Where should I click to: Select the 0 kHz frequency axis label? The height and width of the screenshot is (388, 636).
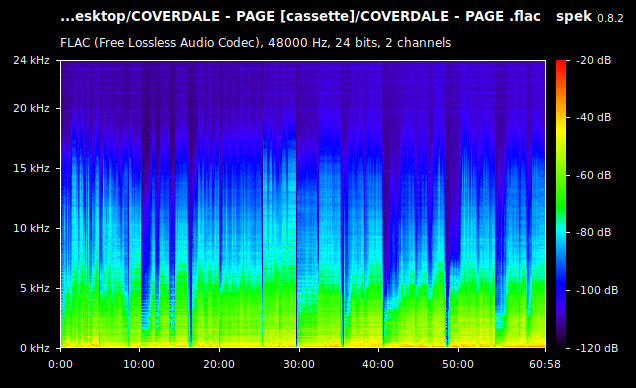(34, 348)
